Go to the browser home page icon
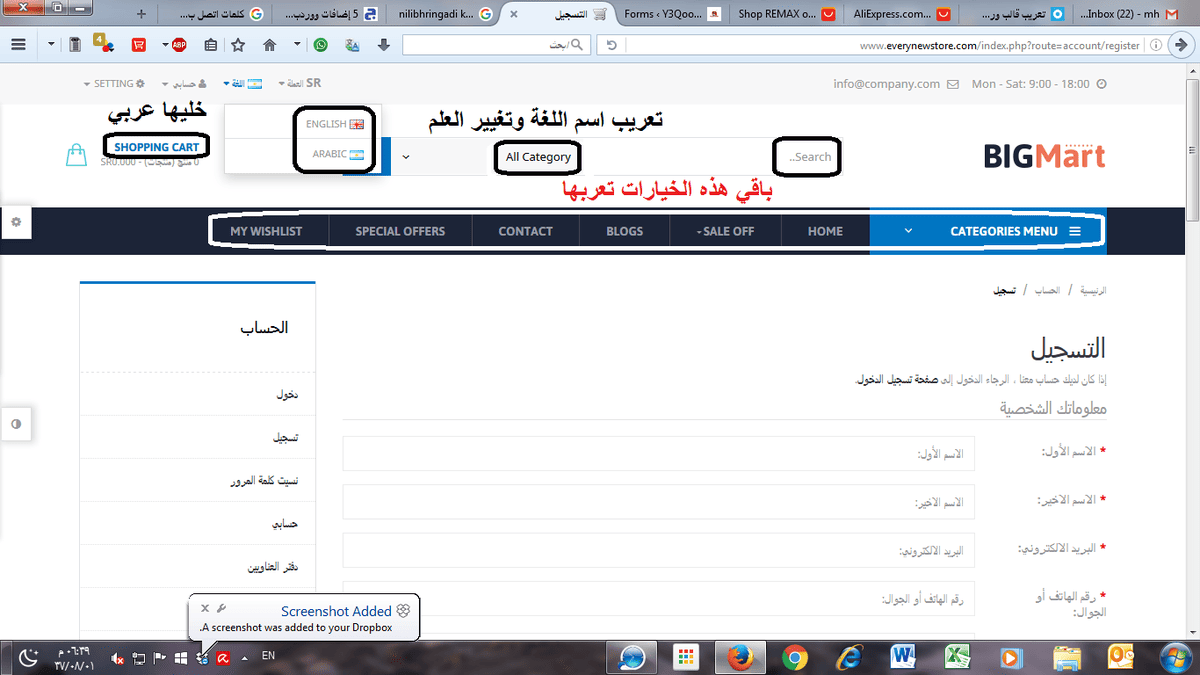Image resolution: width=1200 pixels, height=675 pixels. 269,45
